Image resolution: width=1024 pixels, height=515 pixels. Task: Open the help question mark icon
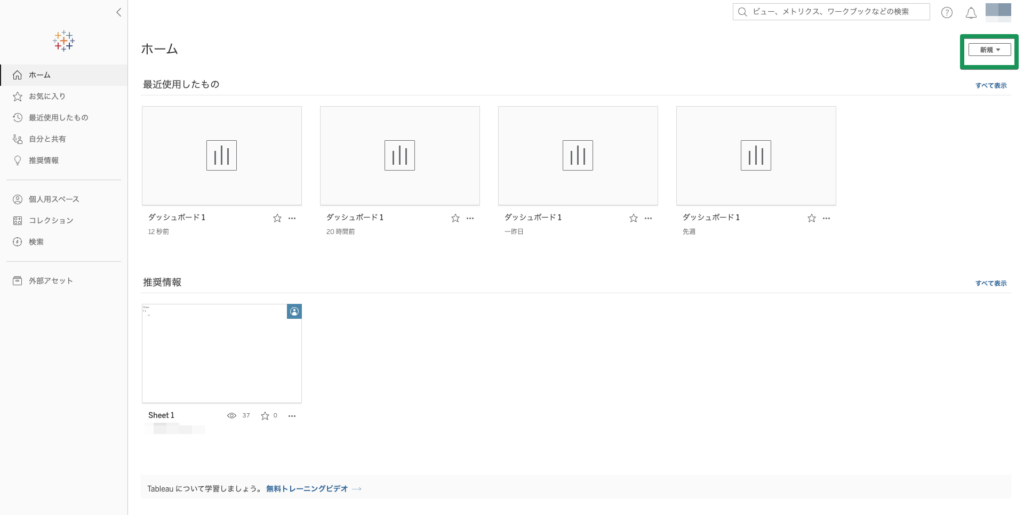(947, 12)
